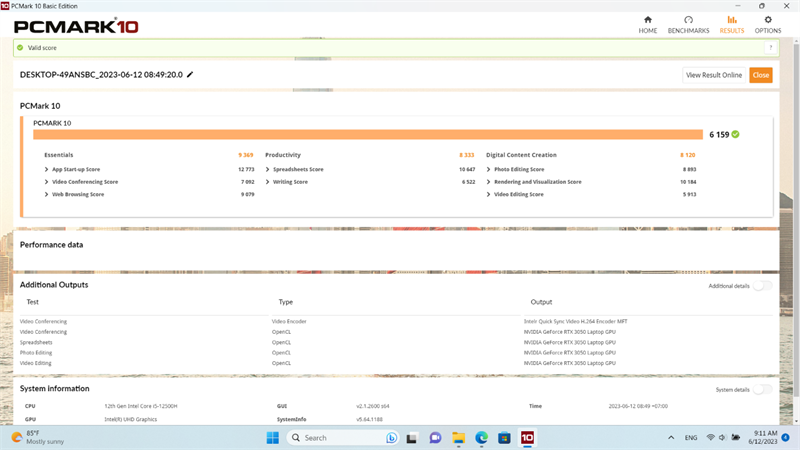
Task: Open File Explorer from the taskbar
Action: click(458, 438)
